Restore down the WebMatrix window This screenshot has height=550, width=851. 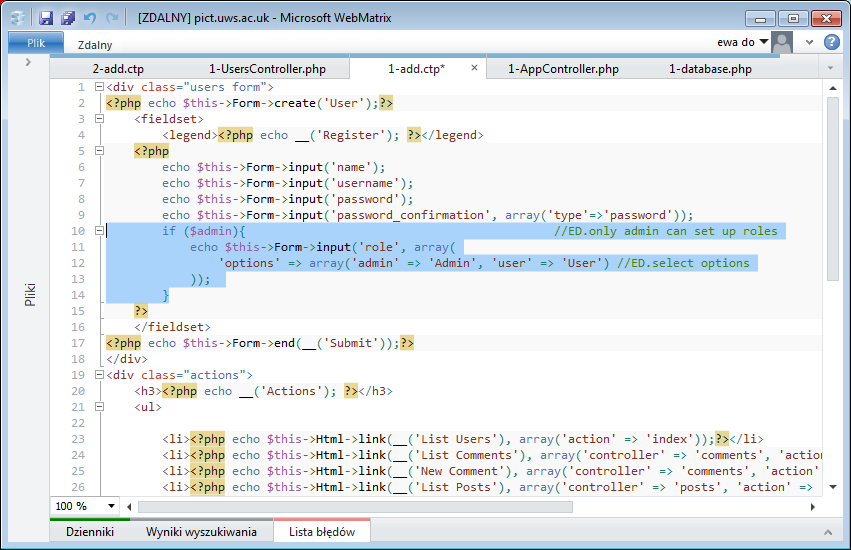tap(793, 19)
